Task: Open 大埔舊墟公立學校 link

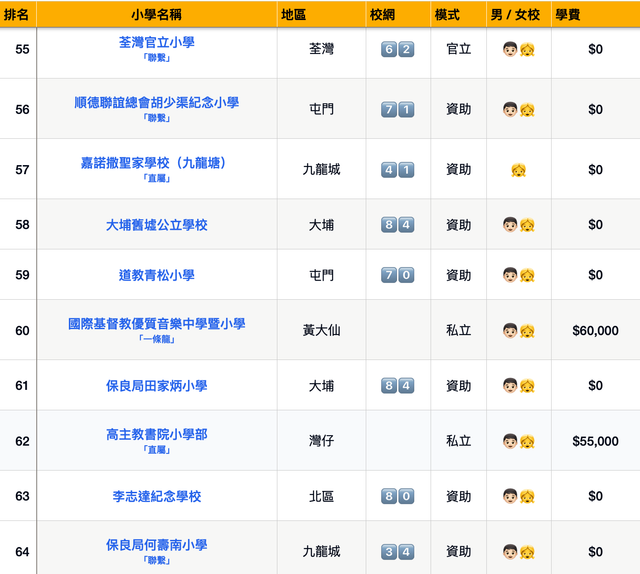Action: pyautogui.click(x=157, y=225)
